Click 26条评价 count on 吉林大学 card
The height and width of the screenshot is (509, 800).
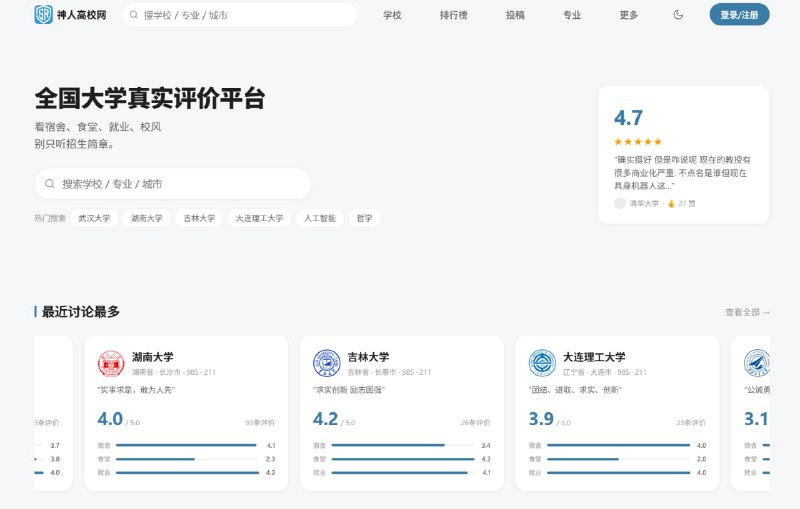[x=476, y=422]
